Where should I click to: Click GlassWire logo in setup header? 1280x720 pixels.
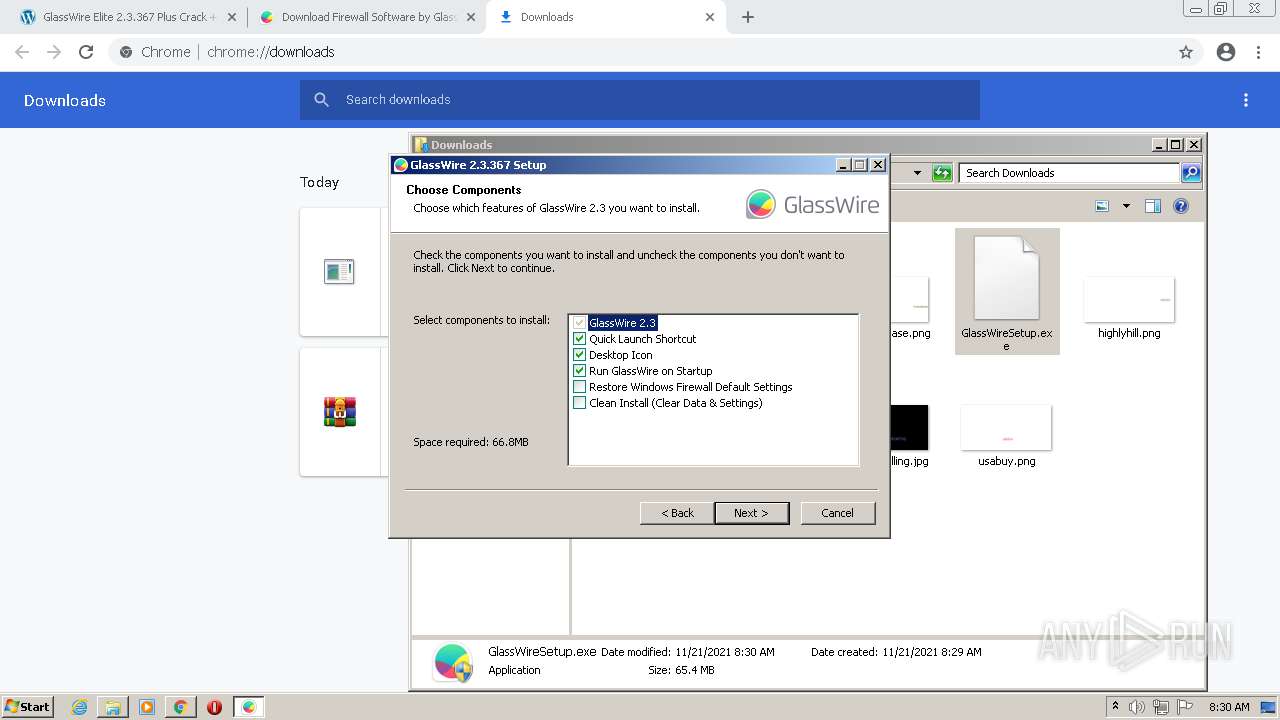coord(813,204)
